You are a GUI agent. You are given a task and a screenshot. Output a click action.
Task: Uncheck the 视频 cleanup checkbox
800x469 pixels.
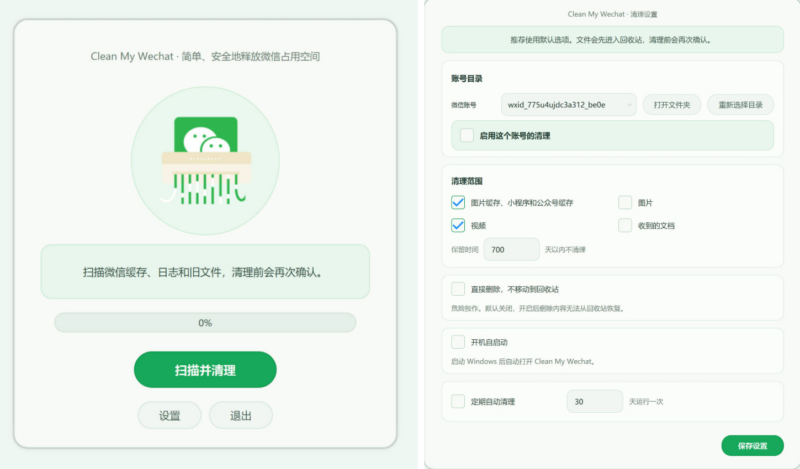pos(458,225)
